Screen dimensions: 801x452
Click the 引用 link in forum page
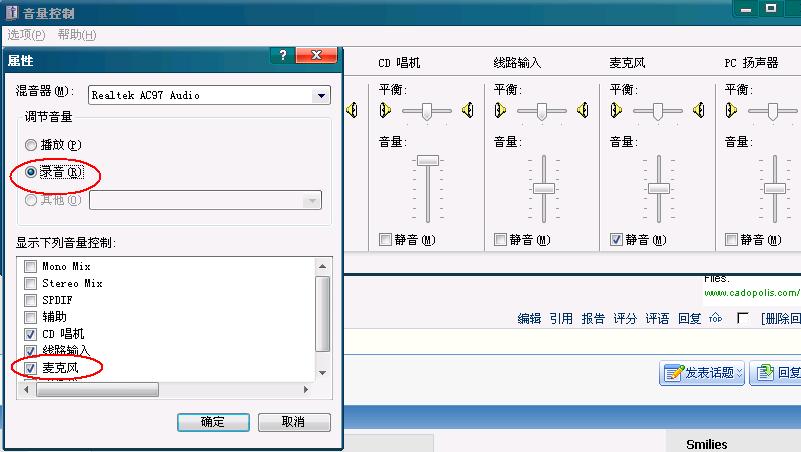tap(561, 319)
